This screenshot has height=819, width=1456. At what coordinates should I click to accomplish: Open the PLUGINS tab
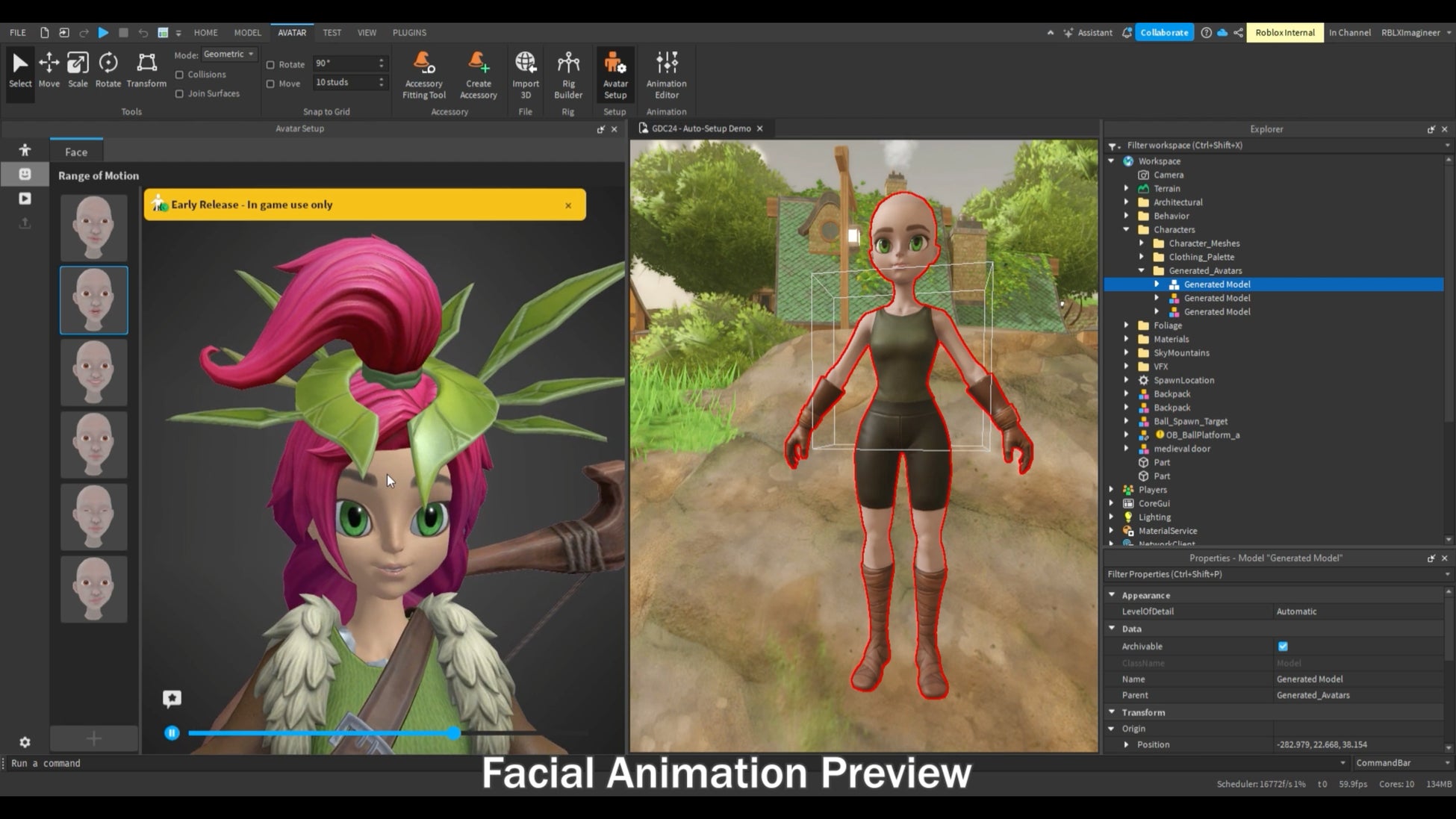(x=409, y=33)
